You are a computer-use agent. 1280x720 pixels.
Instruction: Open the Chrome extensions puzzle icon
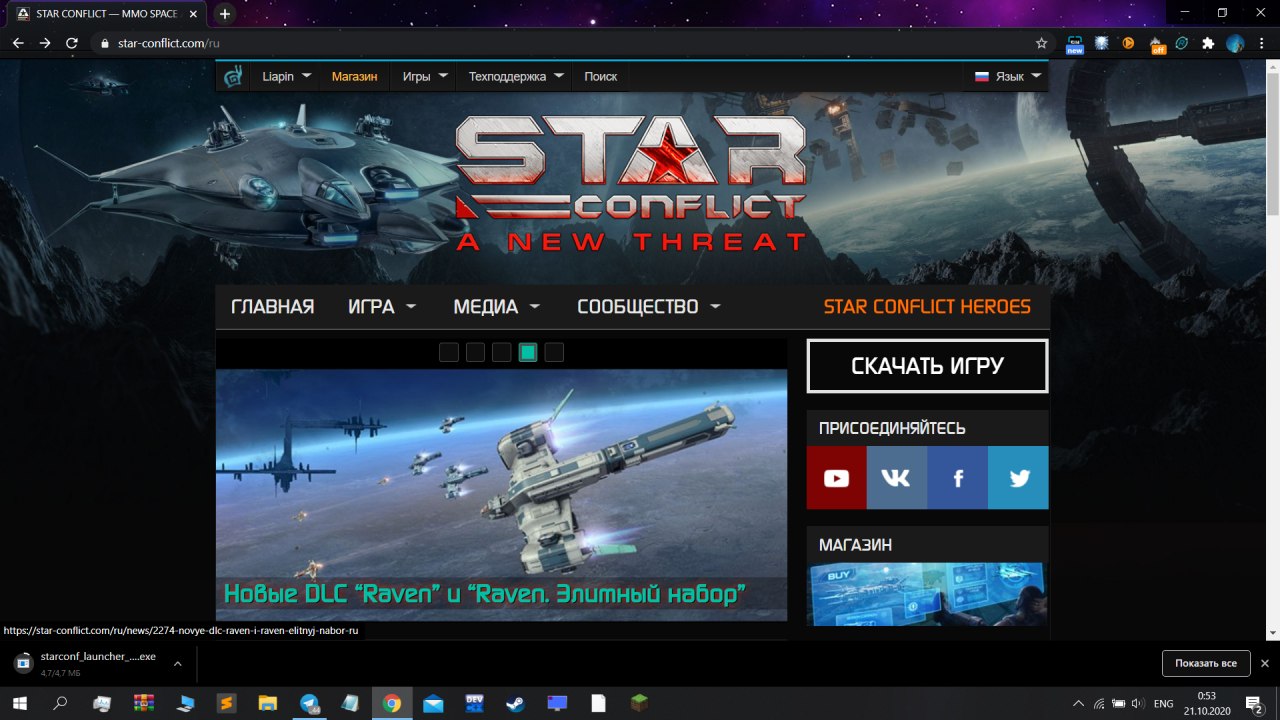[1208, 43]
